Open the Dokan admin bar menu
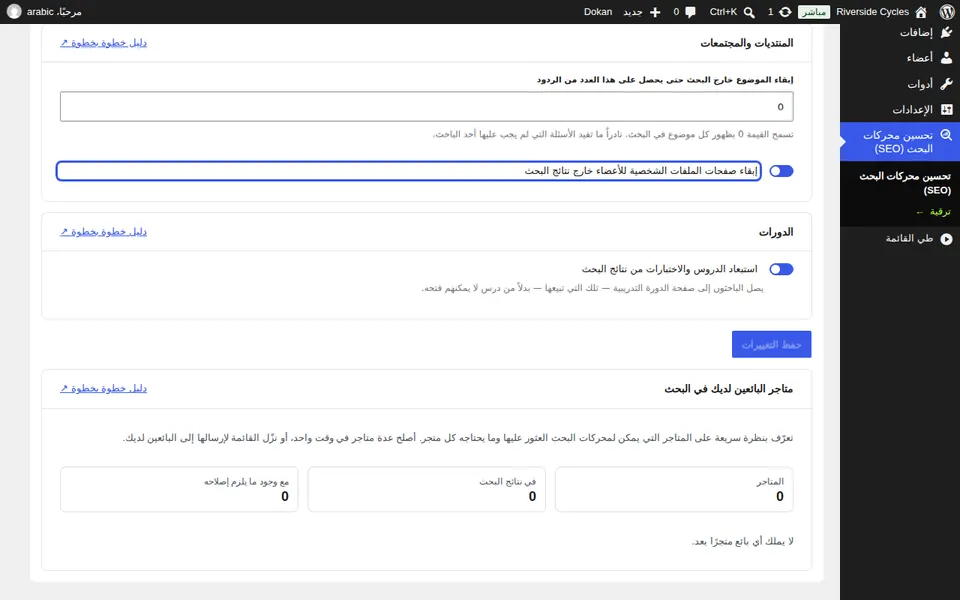The height and width of the screenshot is (600, 960). pos(598,12)
